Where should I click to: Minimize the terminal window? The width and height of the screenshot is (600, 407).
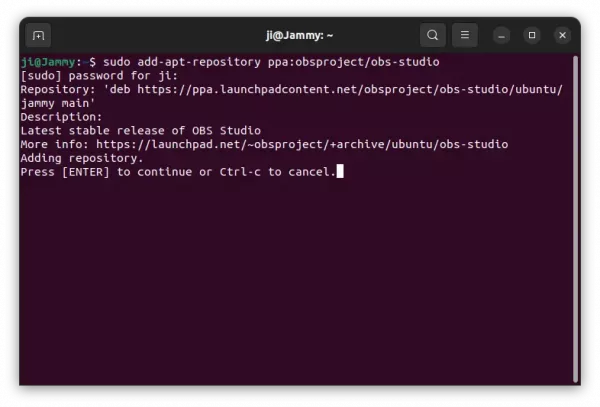pos(502,35)
